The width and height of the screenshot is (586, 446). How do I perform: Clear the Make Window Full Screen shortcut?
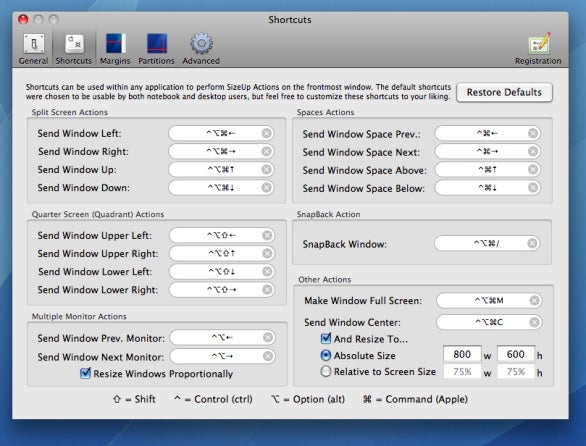coord(535,300)
